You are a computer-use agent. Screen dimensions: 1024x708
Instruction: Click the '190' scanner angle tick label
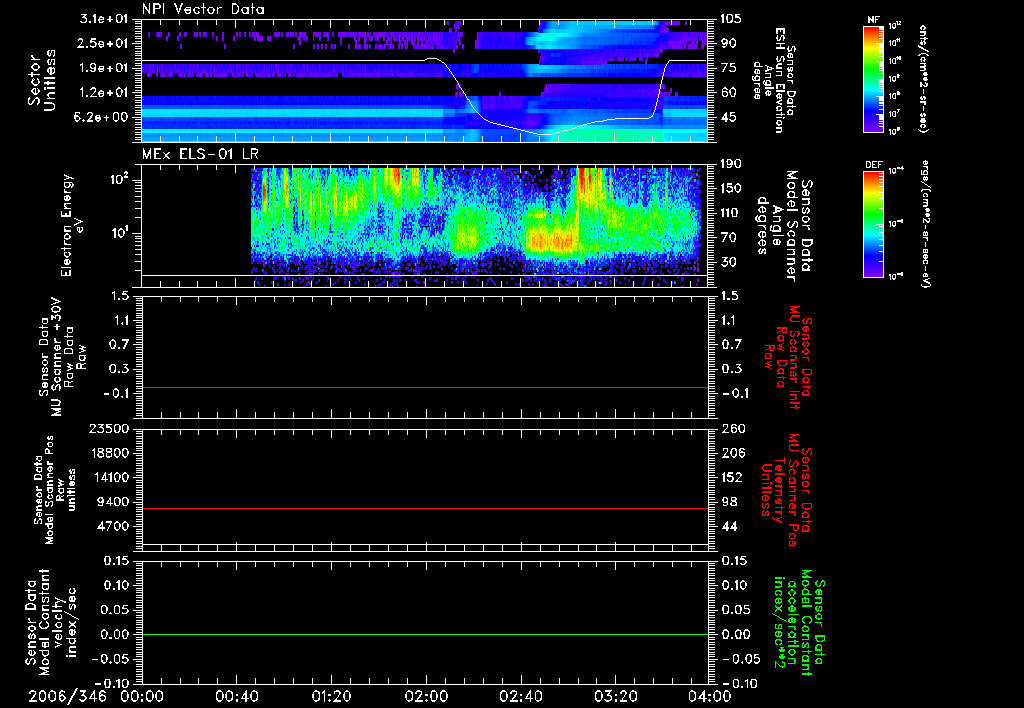tap(732, 164)
